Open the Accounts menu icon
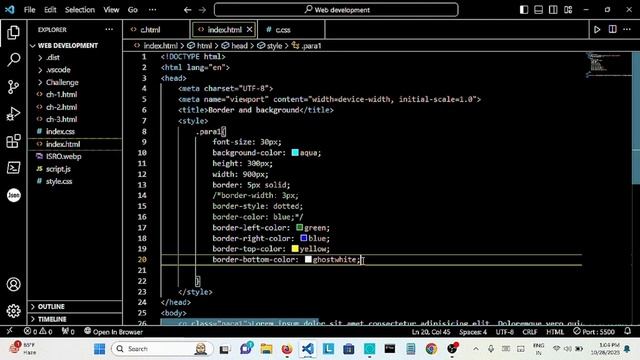 point(13,284)
